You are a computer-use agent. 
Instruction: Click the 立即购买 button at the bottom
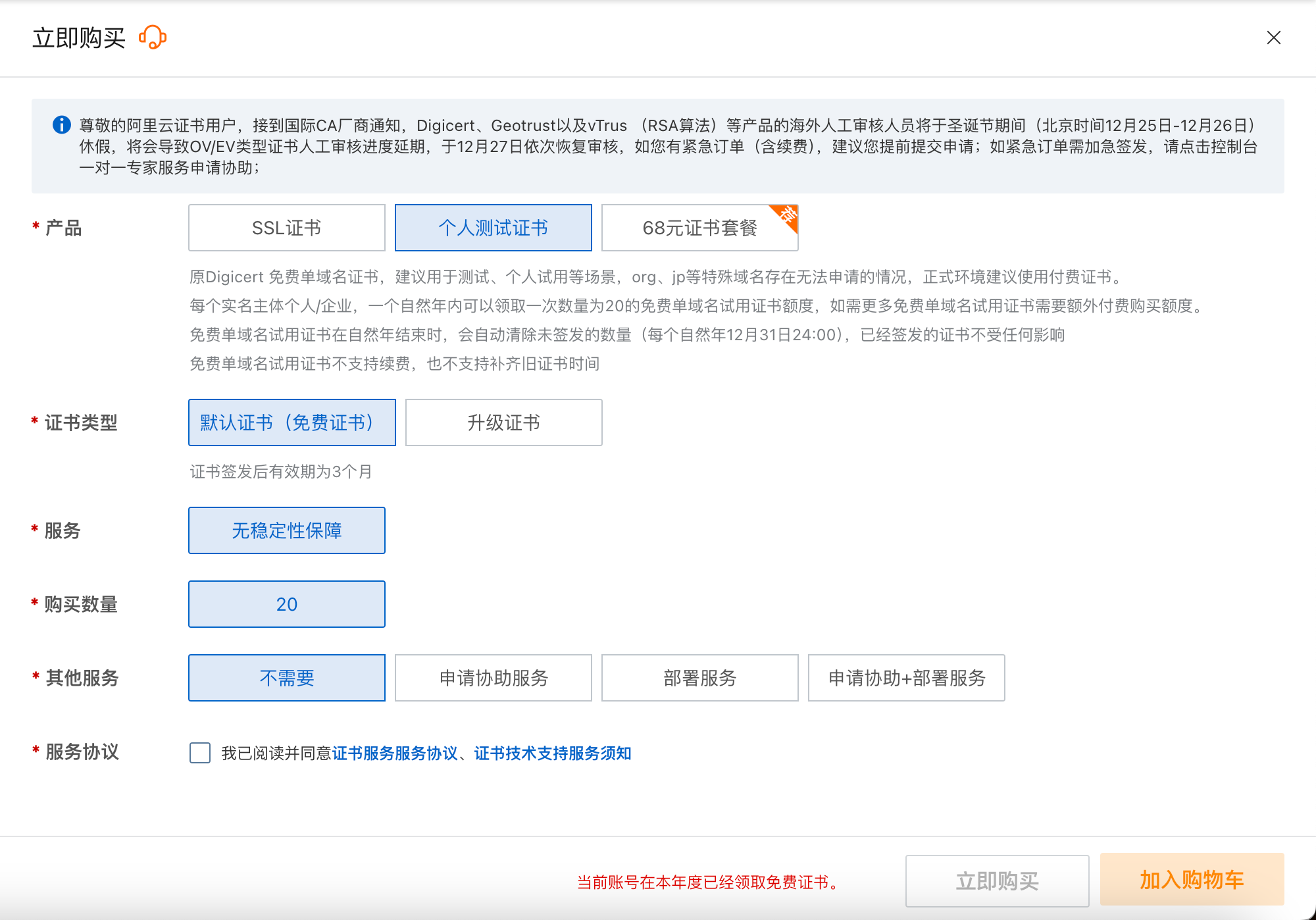tap(997, 881)
